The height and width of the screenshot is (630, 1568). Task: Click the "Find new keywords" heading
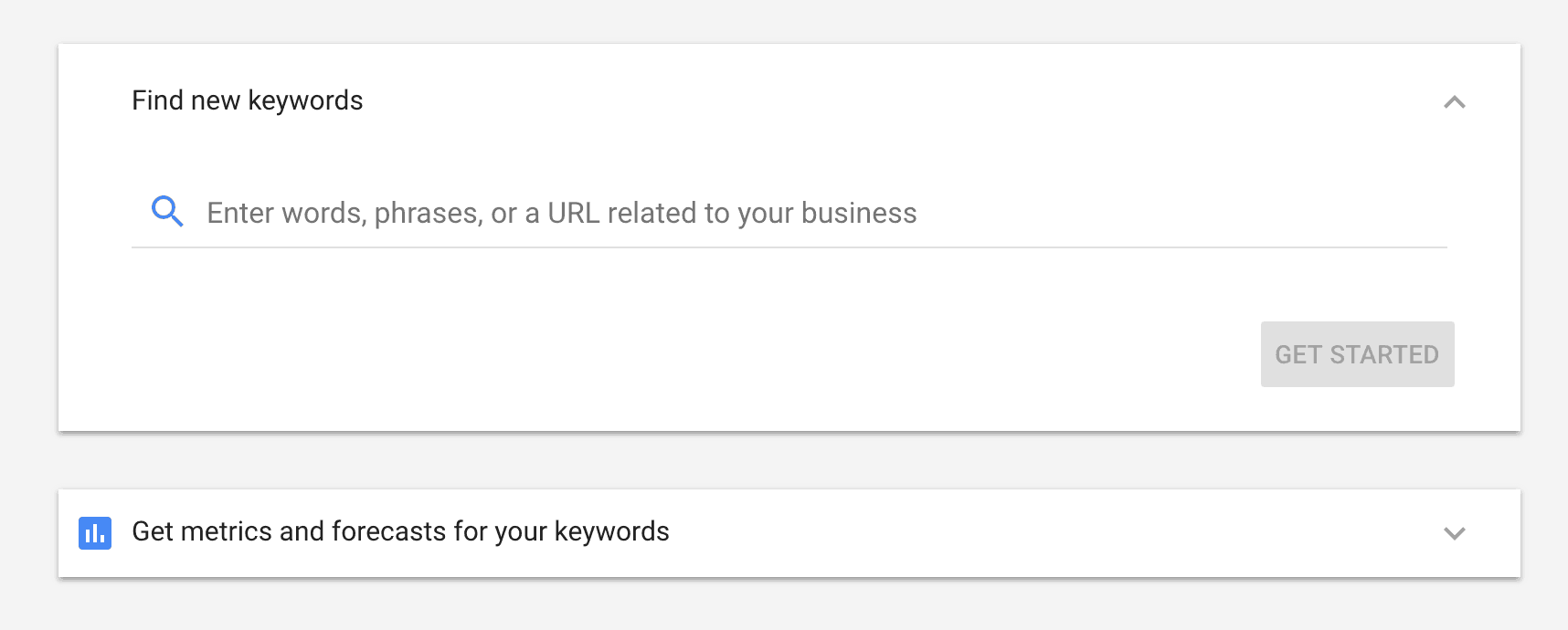pyautogui.click(x=248, y=100)
